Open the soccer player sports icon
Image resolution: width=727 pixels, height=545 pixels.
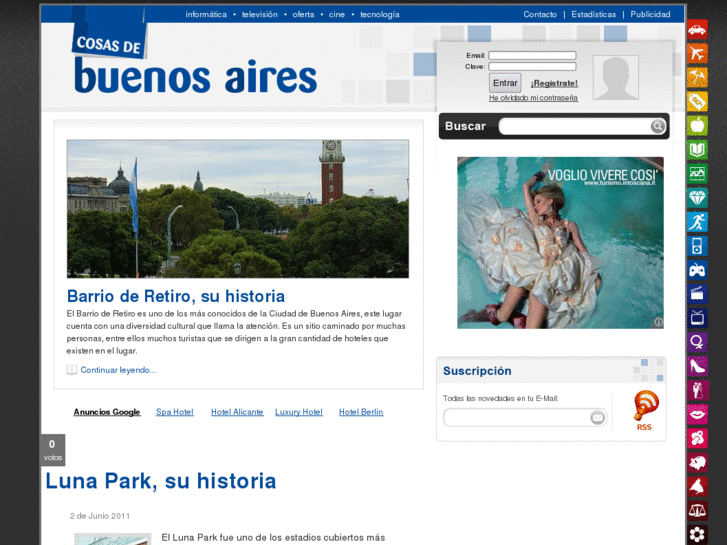coord(697,222)
